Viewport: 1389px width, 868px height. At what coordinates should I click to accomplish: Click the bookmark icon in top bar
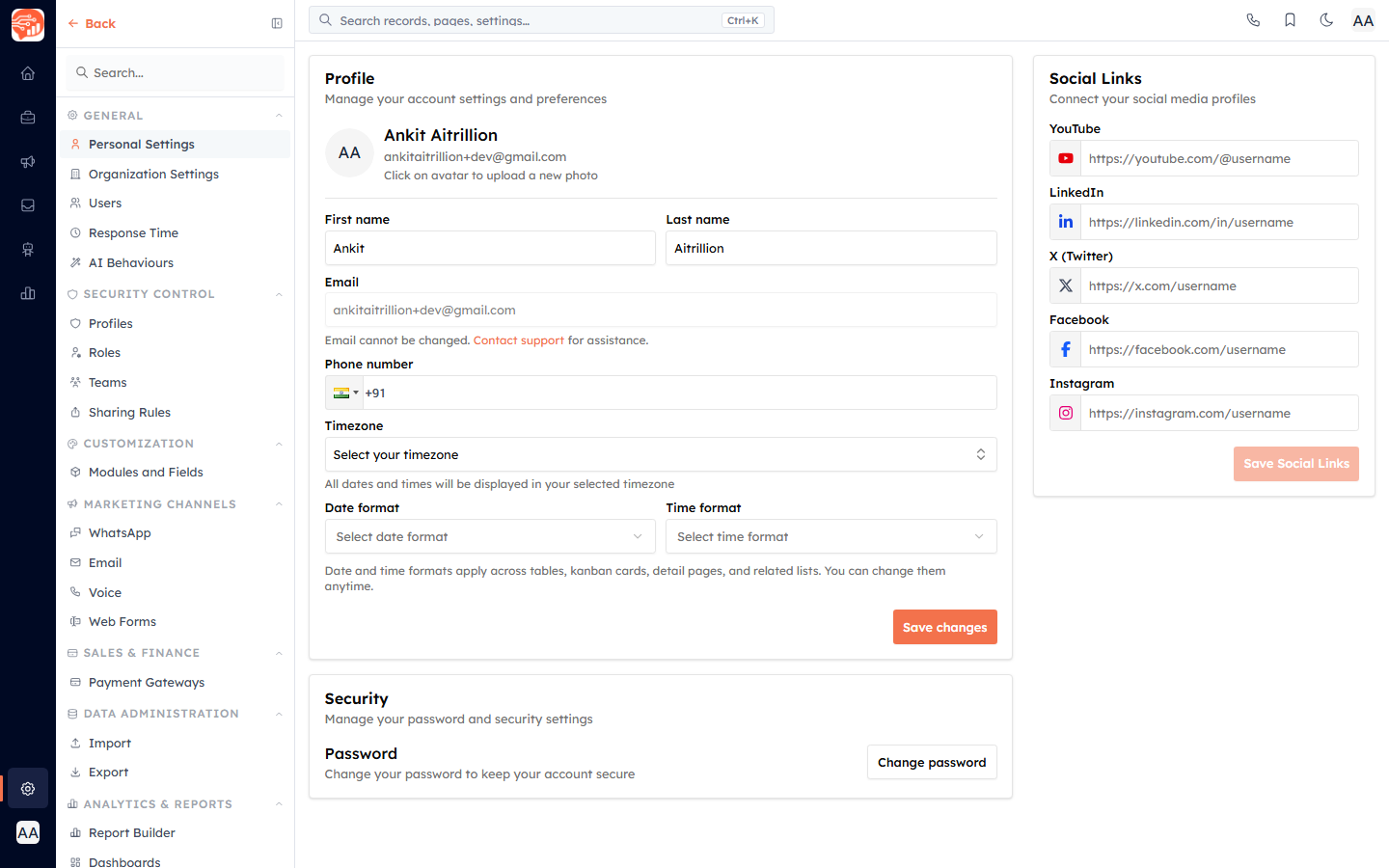[x=1290, y=20]
